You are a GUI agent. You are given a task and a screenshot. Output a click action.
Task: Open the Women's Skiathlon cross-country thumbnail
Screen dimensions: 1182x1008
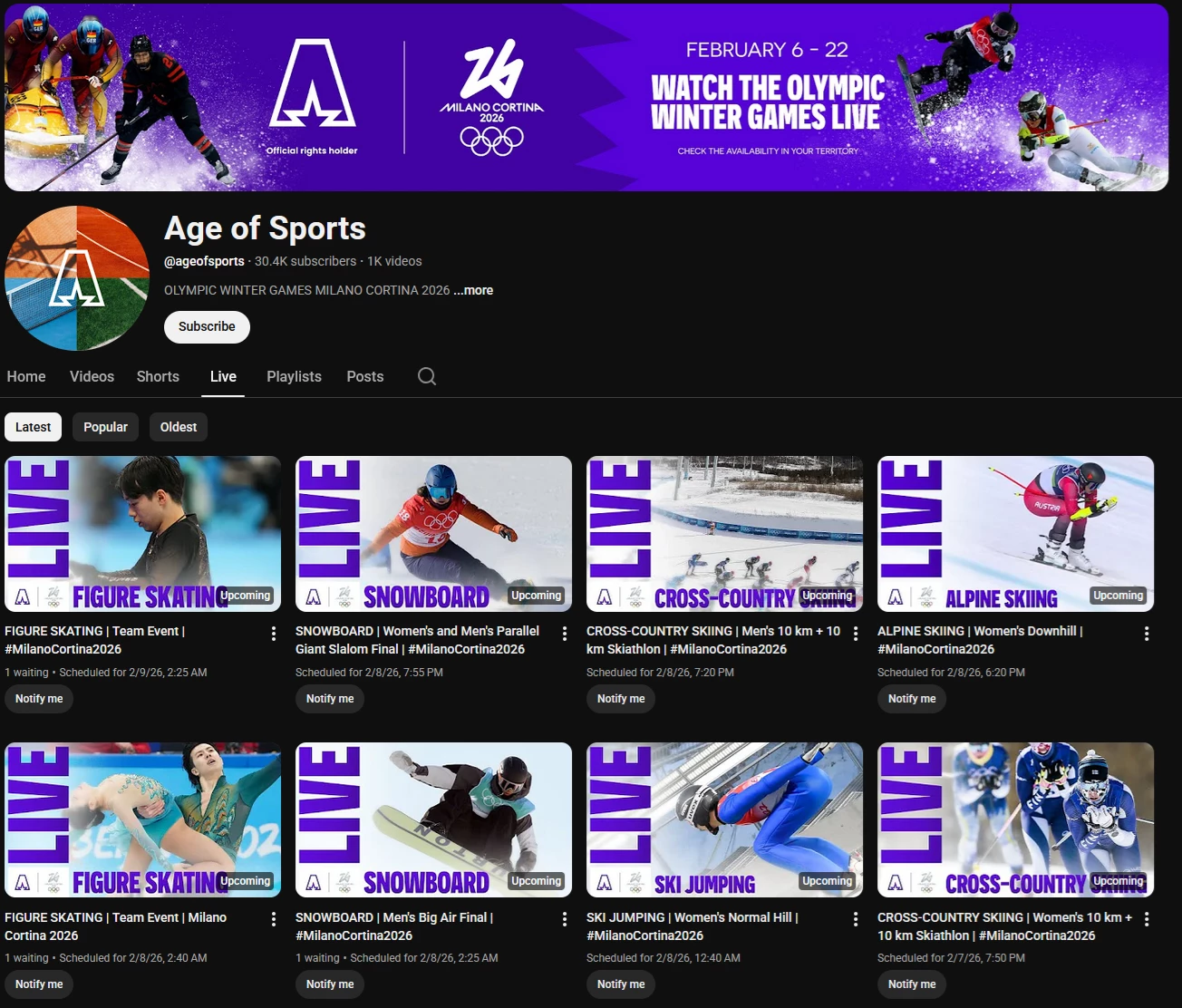pyautogui.click(x=1015, y=820)
